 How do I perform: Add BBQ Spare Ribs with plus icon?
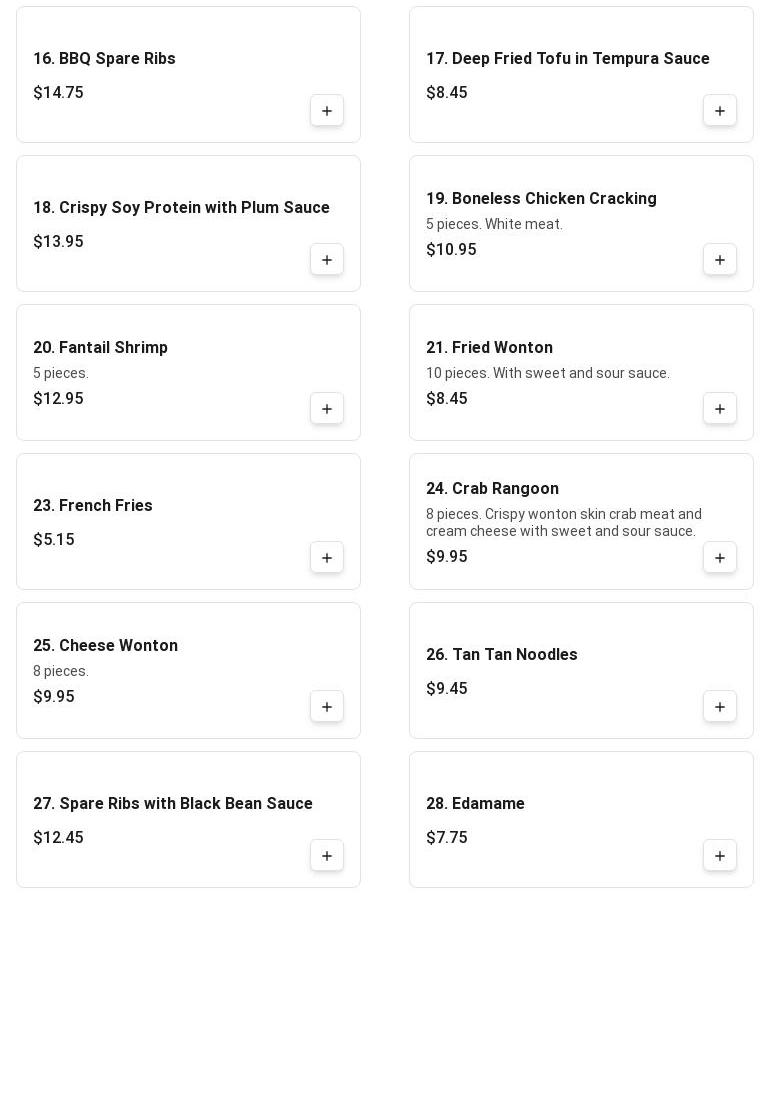pyautogui.click(x=327, y=111)
